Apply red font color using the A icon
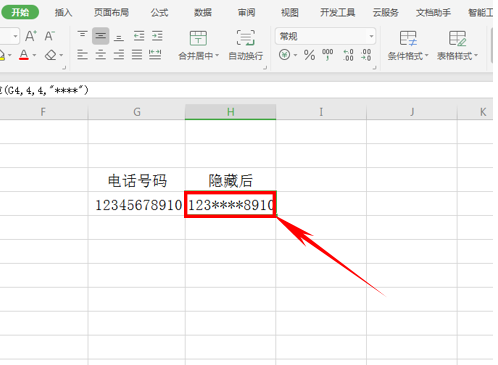The height and width of the screenshot is (365, 498). pos(24,55)
